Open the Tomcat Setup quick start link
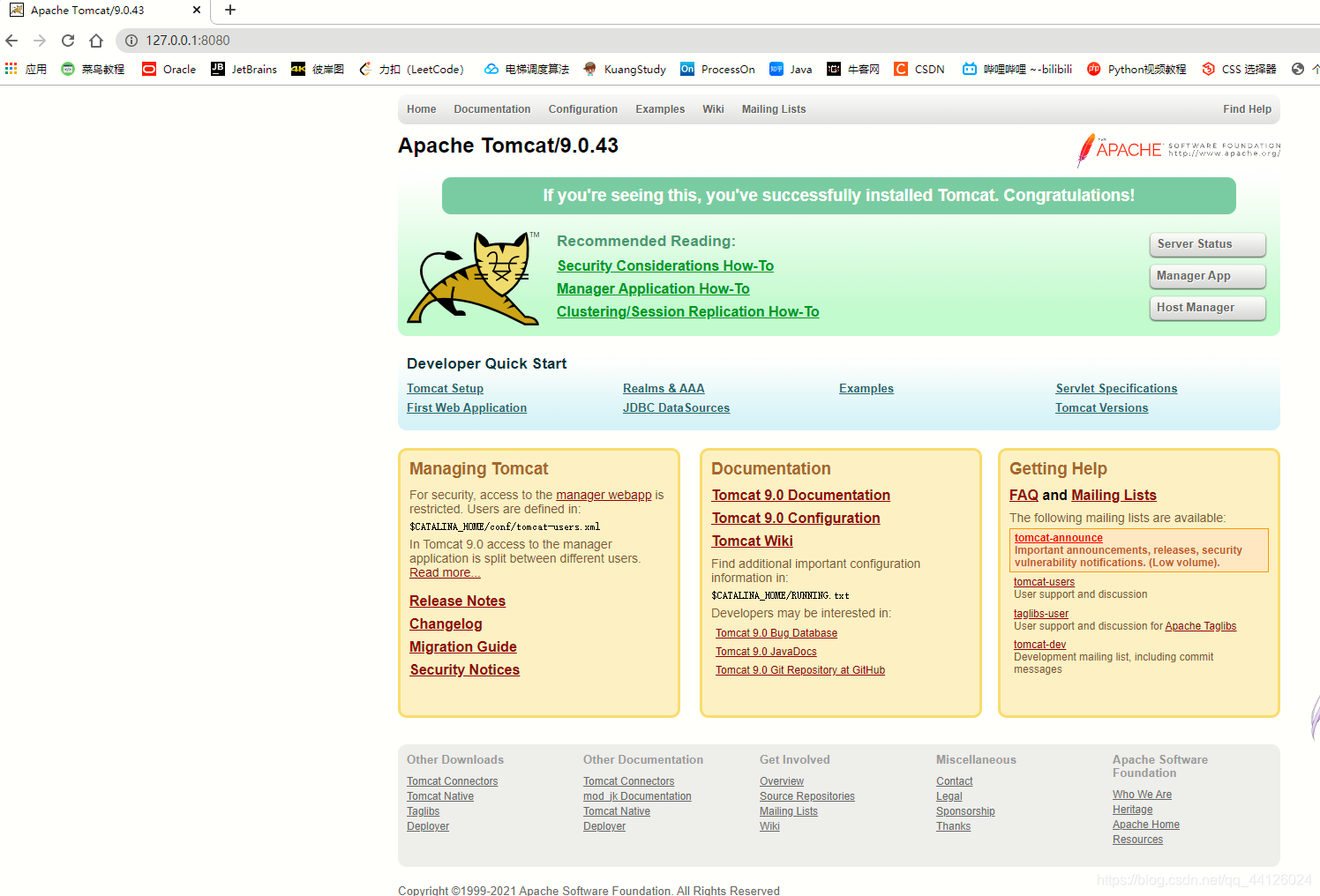This screenshot has height=896, width=1320. tap(445, 388)
